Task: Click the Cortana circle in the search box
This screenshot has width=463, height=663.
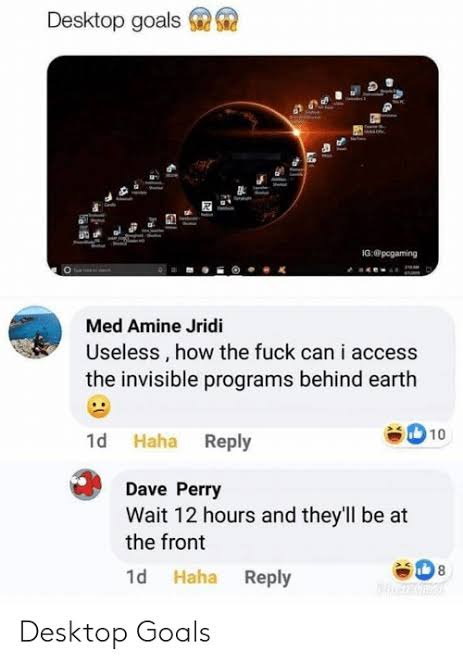Action: point(67,269)
